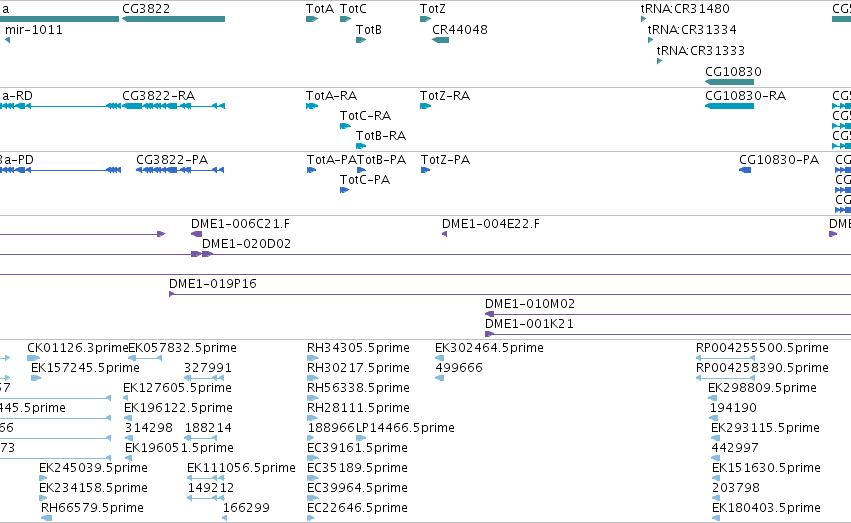Select the EK157245.5prime EST label
851x523 pixels.
[x=85, y=368]
